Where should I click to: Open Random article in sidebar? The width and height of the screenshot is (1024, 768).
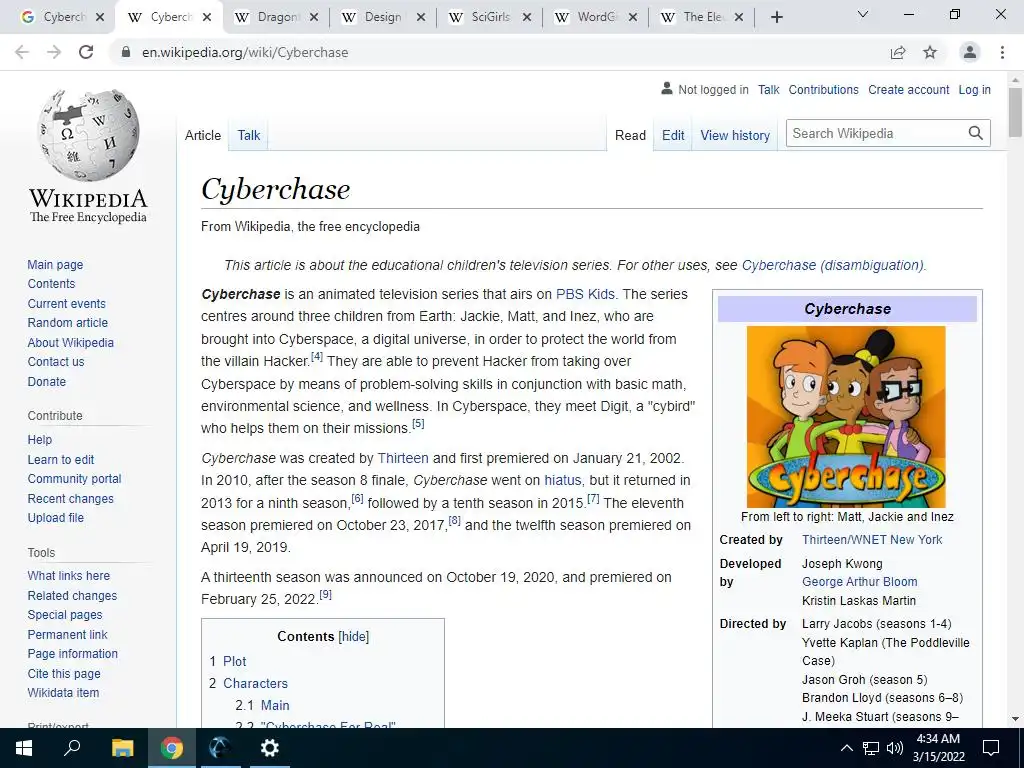coord(67,323)
